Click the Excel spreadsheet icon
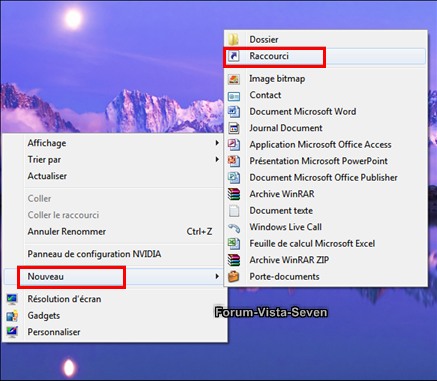The height and width of the screenshot is (381, 437). pyautogui.click(x=234, y=244)
